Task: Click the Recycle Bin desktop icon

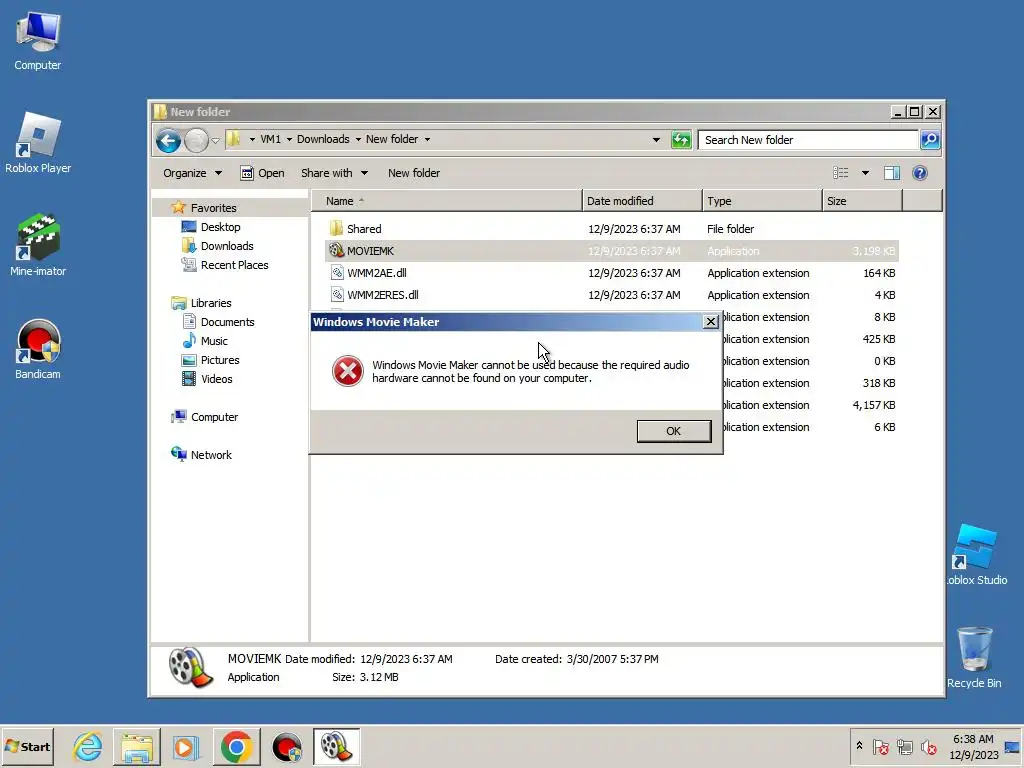Action: pyautogui.click(x=974, y=658)
